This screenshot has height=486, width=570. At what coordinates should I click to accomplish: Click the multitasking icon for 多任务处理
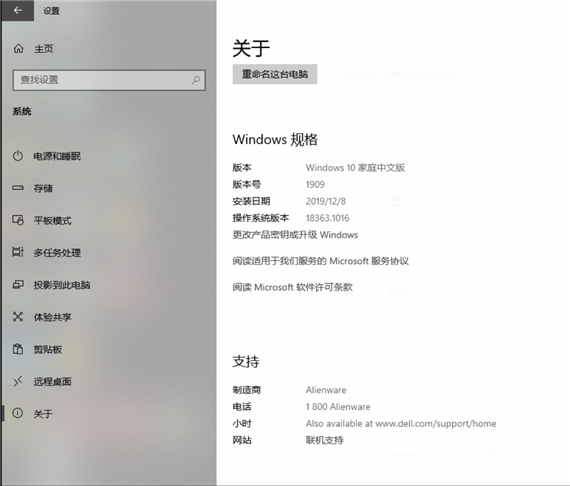coord(18,252)
